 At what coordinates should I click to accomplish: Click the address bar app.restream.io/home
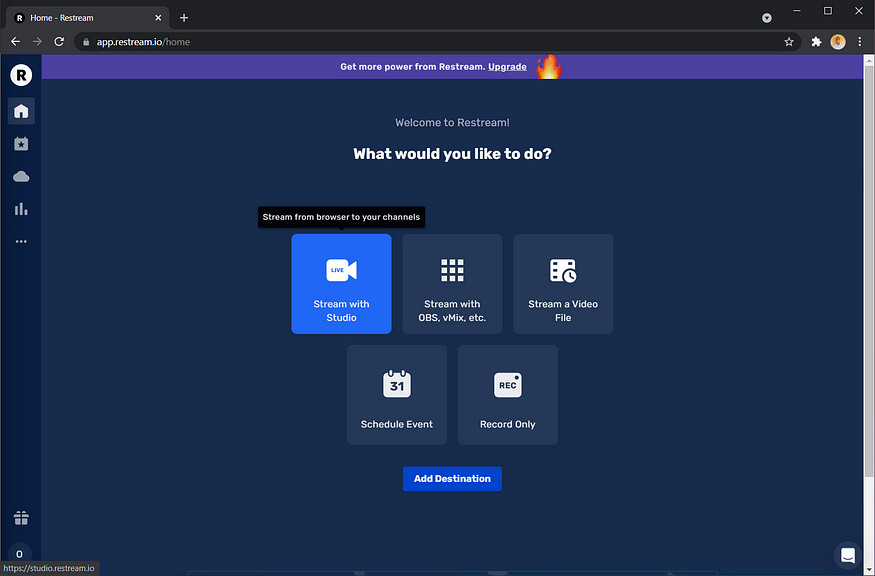tap(438, 42)
